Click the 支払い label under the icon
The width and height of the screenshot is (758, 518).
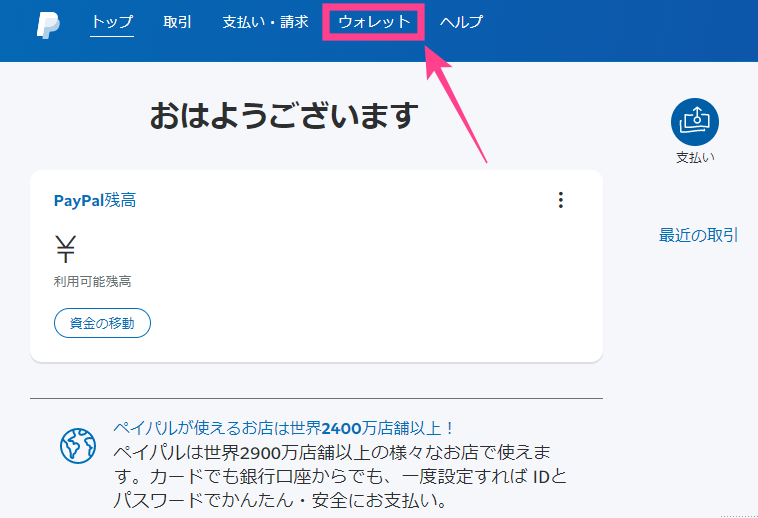click(x=695, y=158)
